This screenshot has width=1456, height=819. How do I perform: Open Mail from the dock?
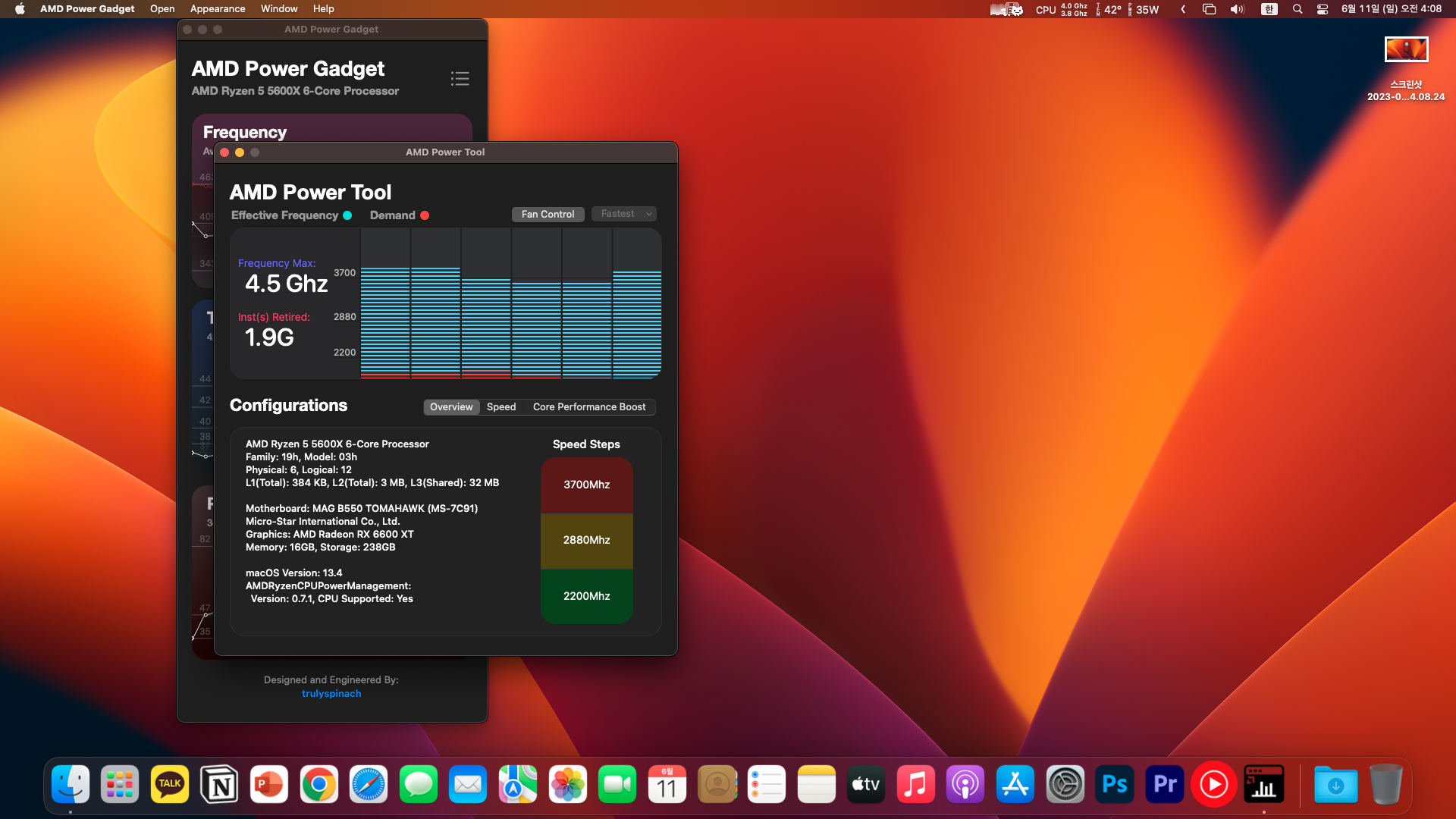tap(468, 784)
